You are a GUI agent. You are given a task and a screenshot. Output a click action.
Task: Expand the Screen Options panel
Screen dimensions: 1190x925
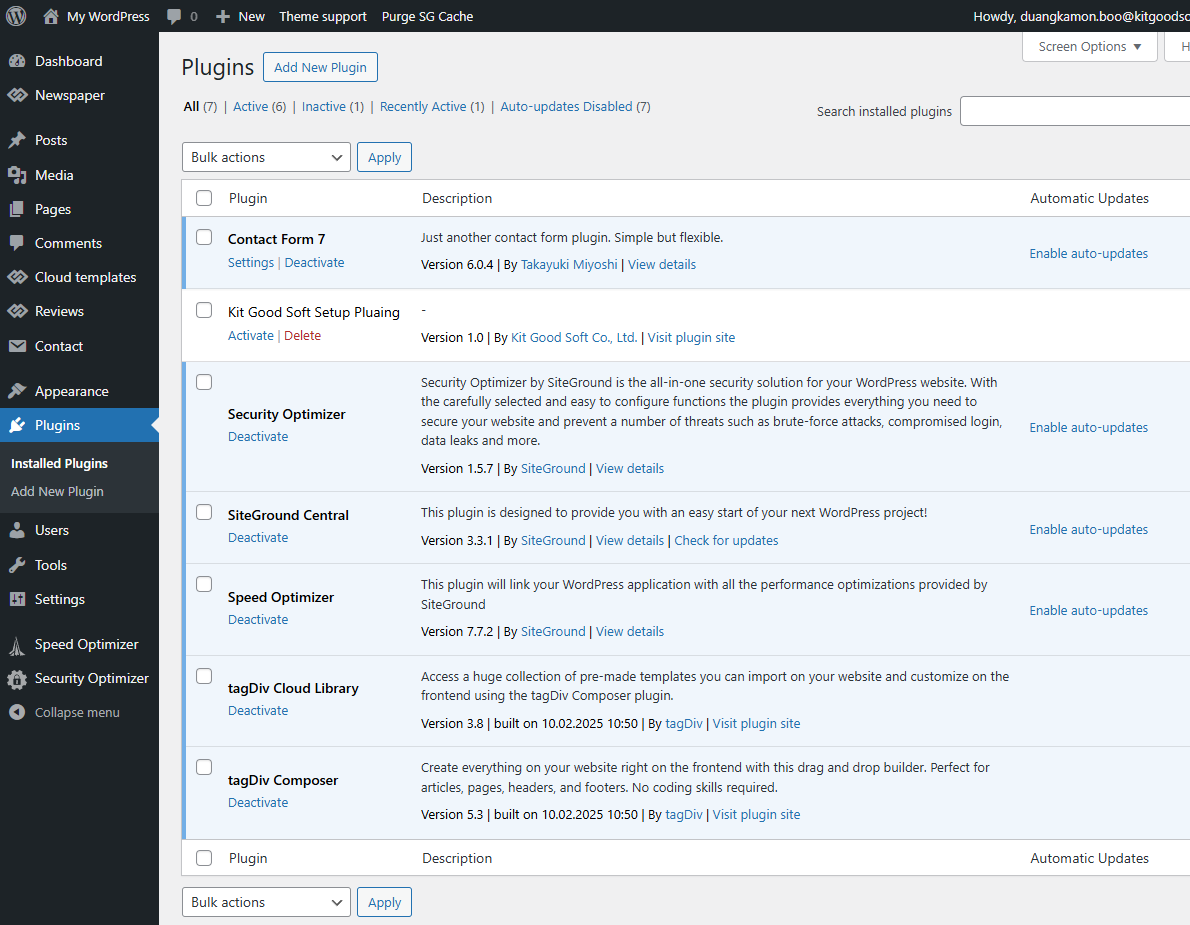1089,46
